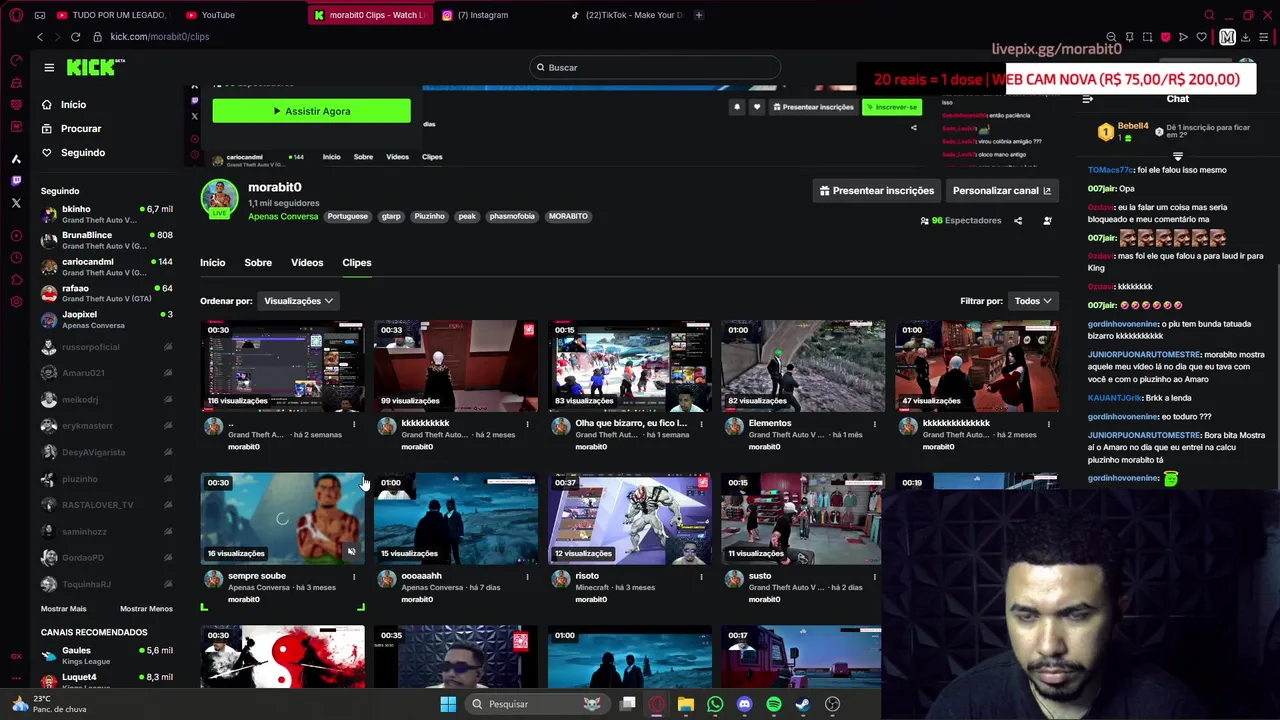Open a new browser tab with plus icon
Image resolution: width=1280 pixels, height=720 pixels.
[x=698, y=15]
